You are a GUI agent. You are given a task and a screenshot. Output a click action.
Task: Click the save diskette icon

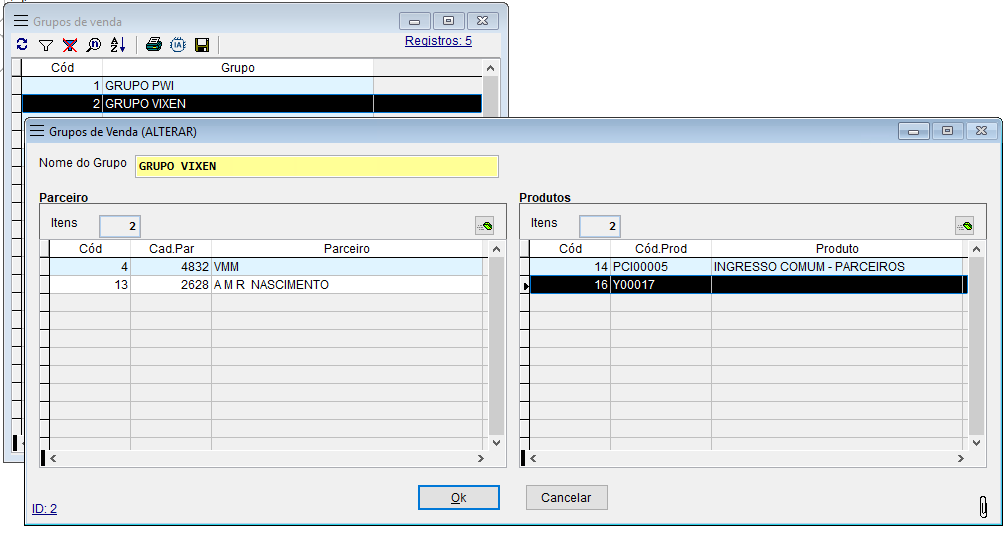click(202, 45)
